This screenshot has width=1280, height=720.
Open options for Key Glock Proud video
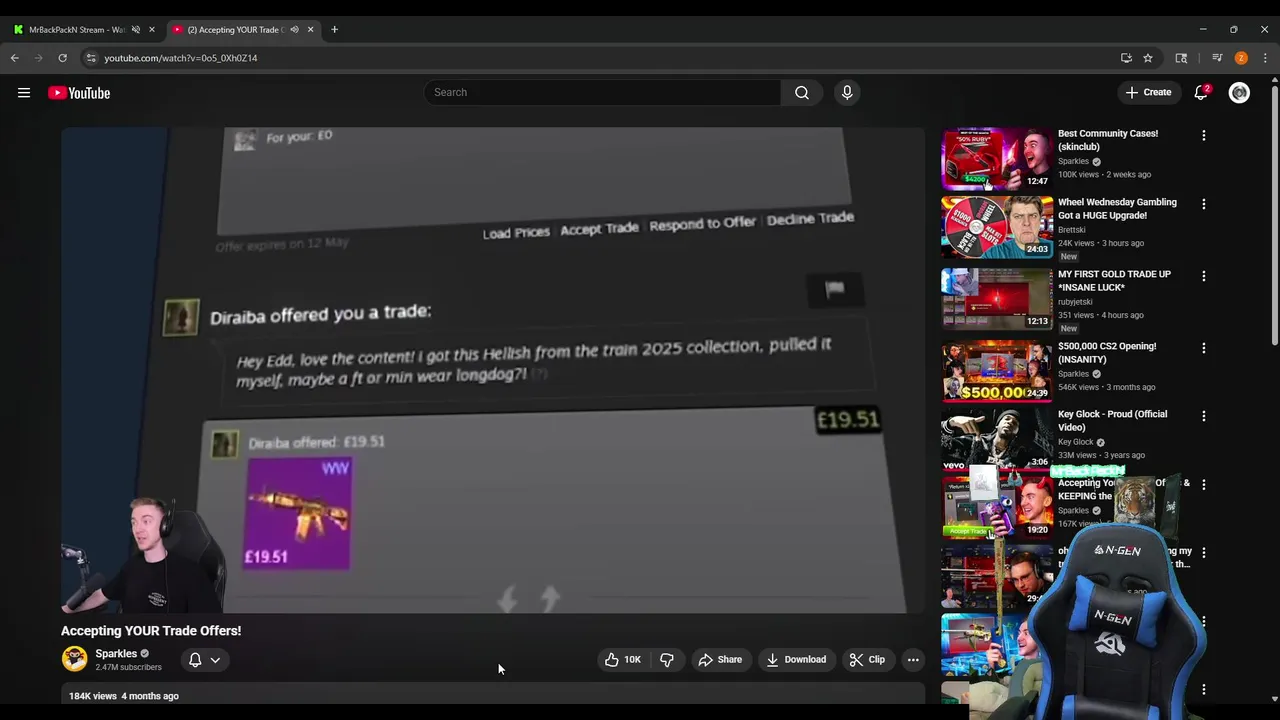coord(1203,416)
